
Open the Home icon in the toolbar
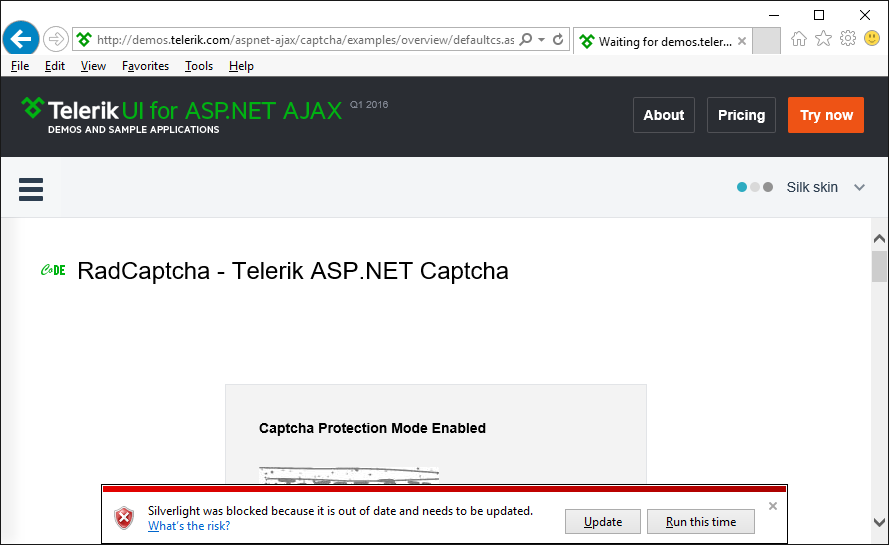tap(799, 39)
